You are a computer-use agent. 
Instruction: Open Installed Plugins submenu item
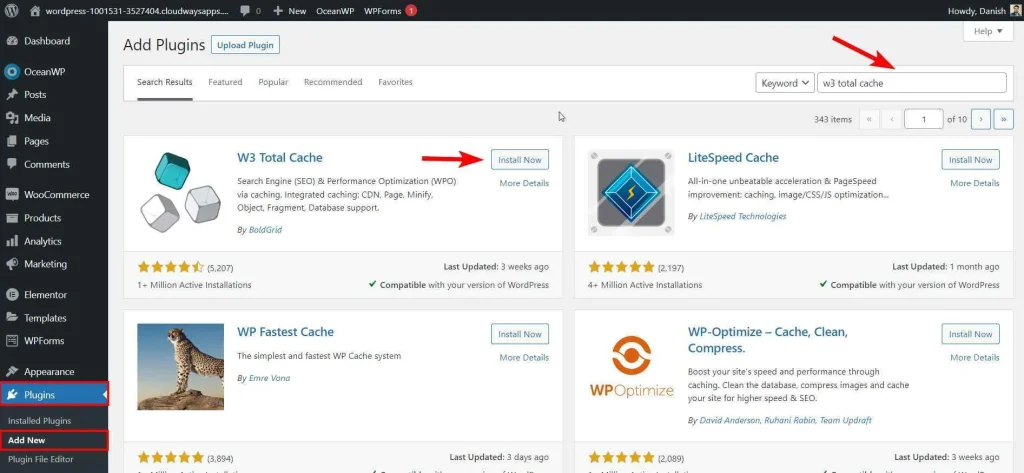(x=39, y=421)
